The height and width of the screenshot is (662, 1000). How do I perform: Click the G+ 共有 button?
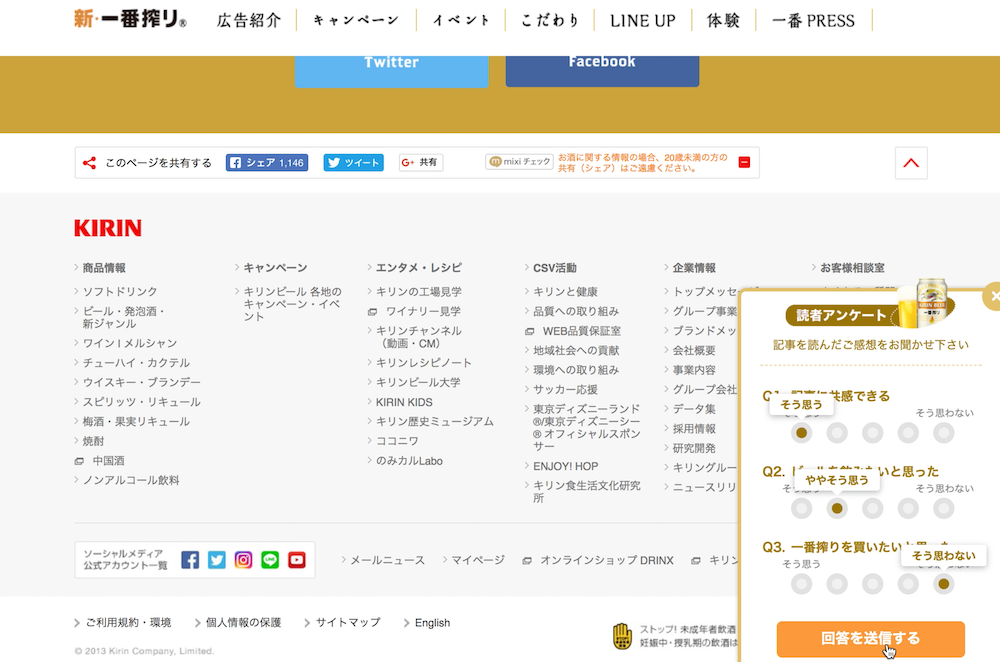(x=421, y=163)
